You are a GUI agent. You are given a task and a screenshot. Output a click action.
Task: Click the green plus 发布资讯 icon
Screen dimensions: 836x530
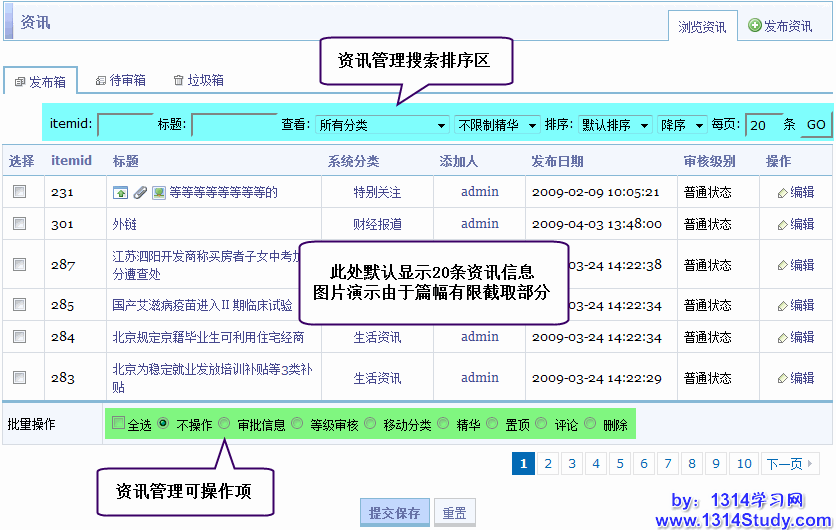click(755, 26)
